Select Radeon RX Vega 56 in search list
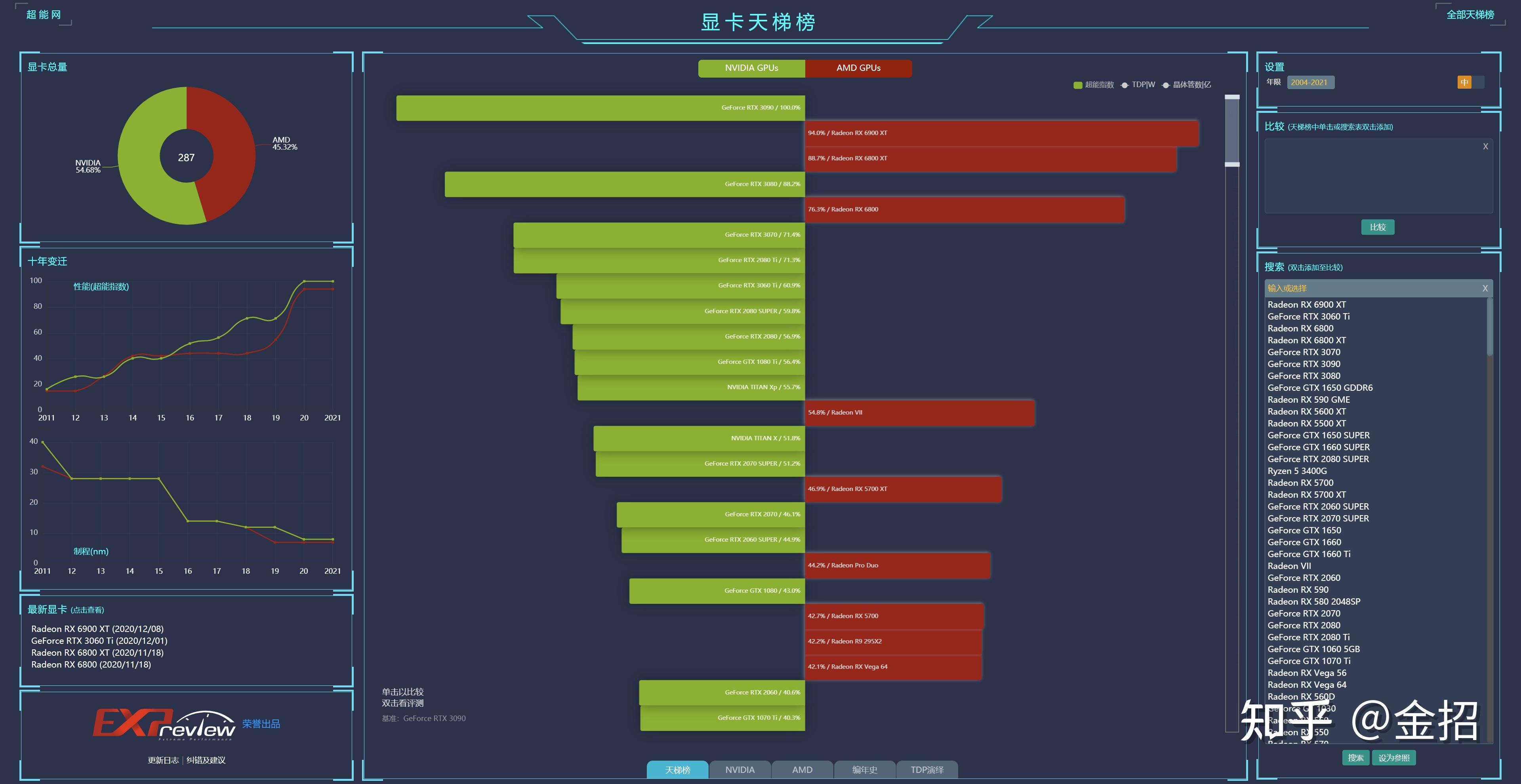This screenshot has height=784, width=1521. pos(1307,673)
